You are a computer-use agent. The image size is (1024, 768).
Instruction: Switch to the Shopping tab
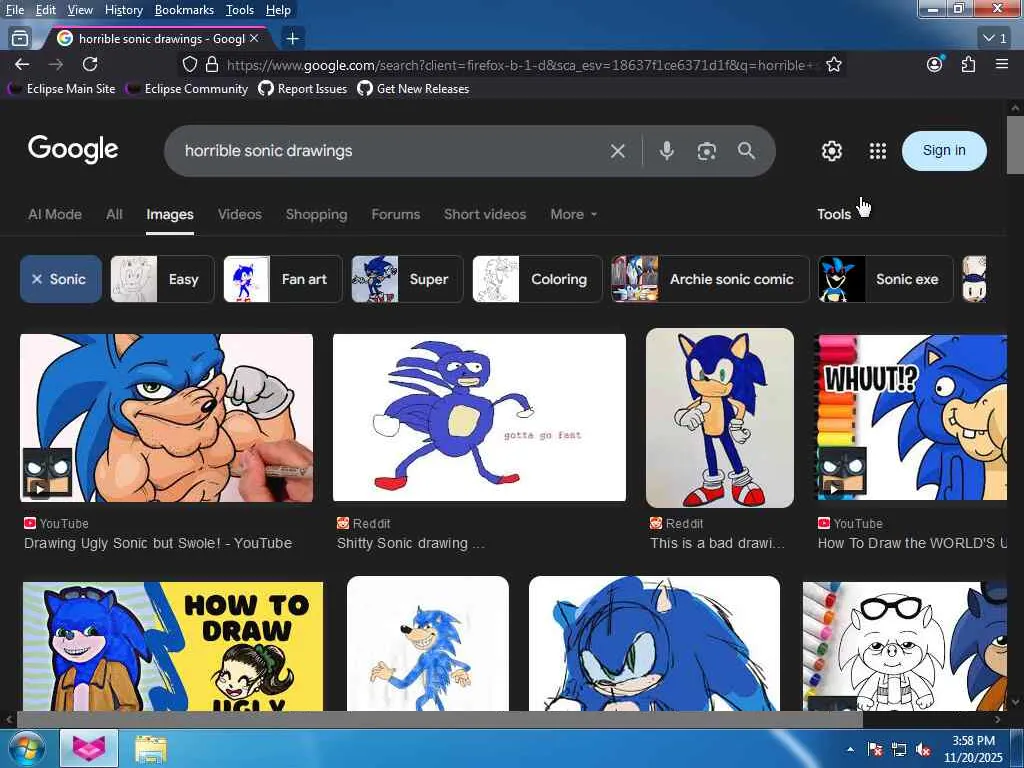click(316, 214)
